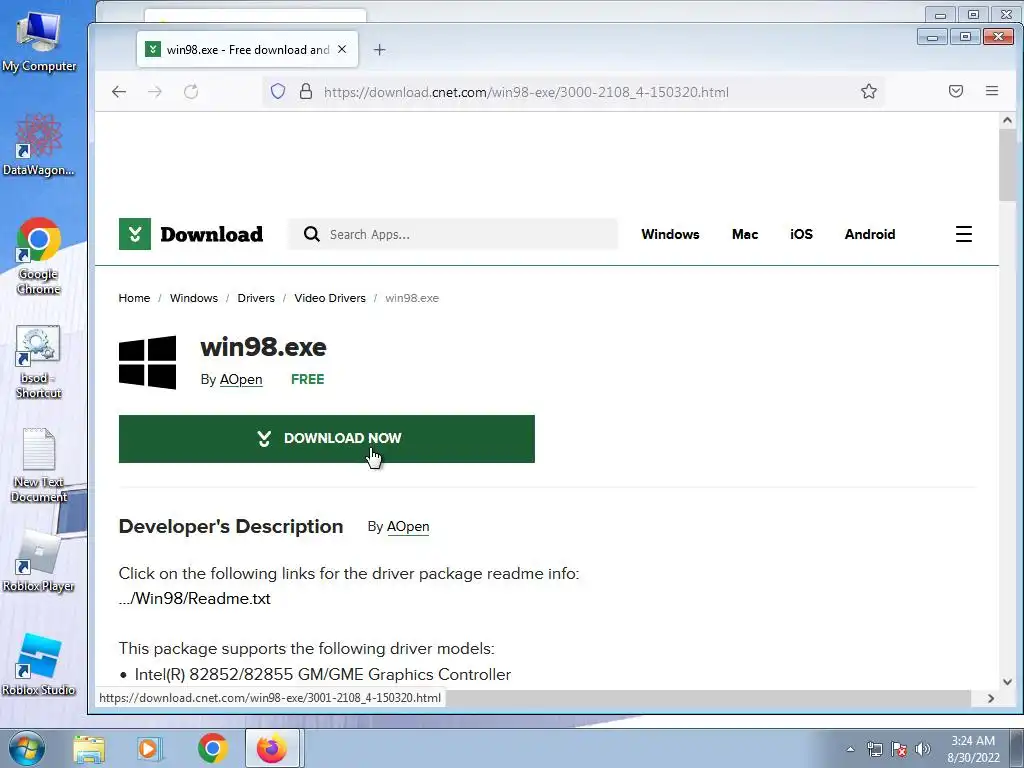This screenshot has height=768, width=1024.
Task: Reload the page with the refresh icon
Action: (191, 92)
